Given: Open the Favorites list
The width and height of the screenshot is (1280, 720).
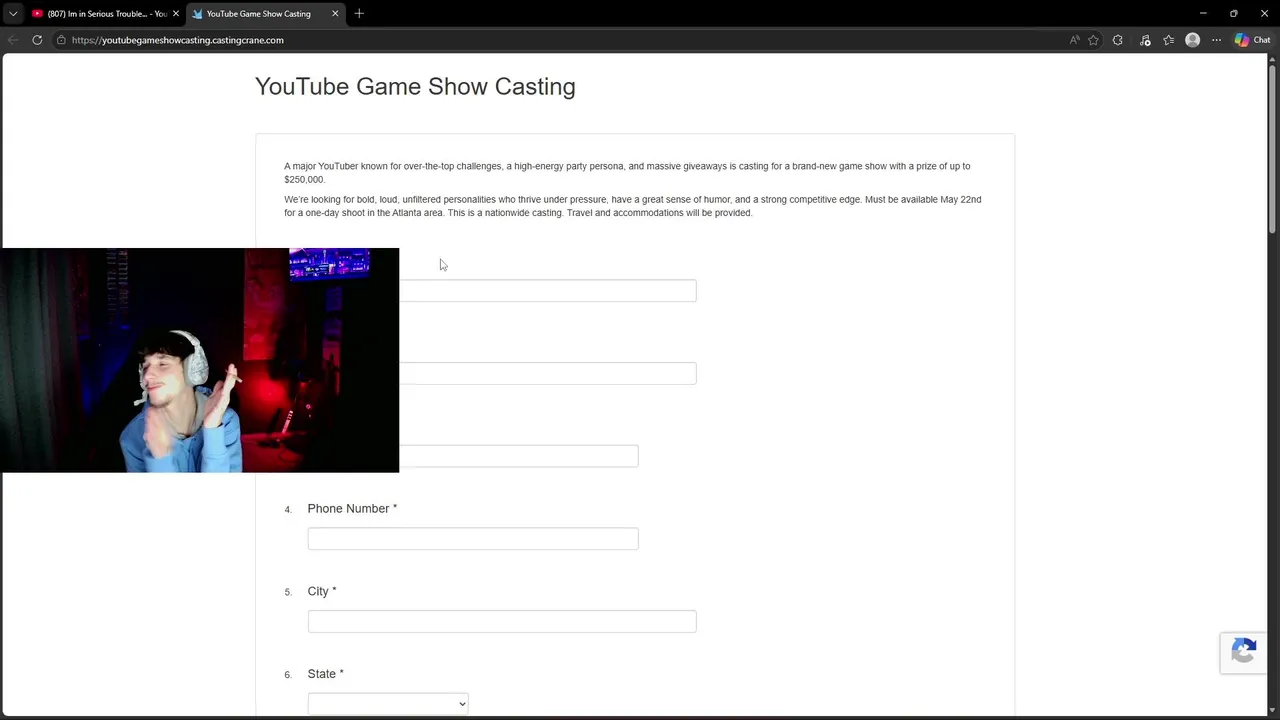Looking at the screenshot, I should coord(1168,40).
